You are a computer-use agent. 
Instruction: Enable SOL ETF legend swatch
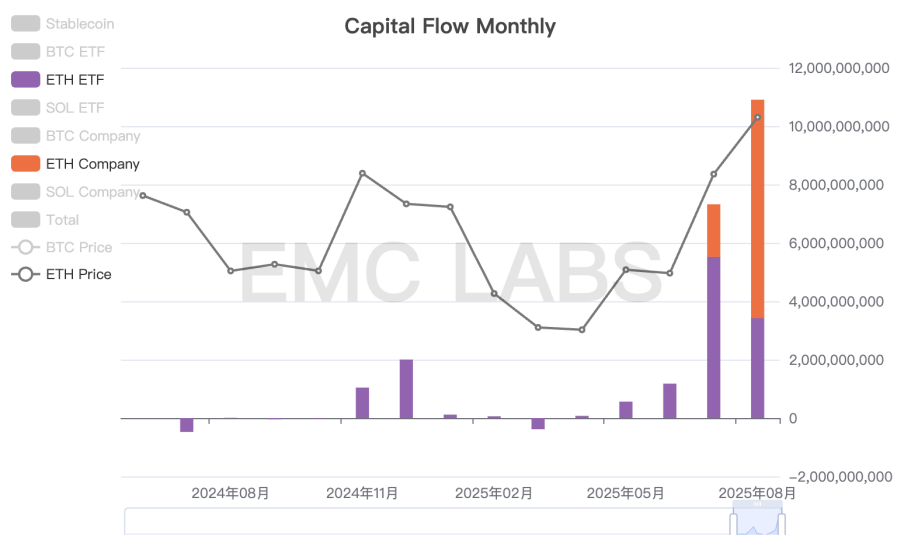point(25,107)
